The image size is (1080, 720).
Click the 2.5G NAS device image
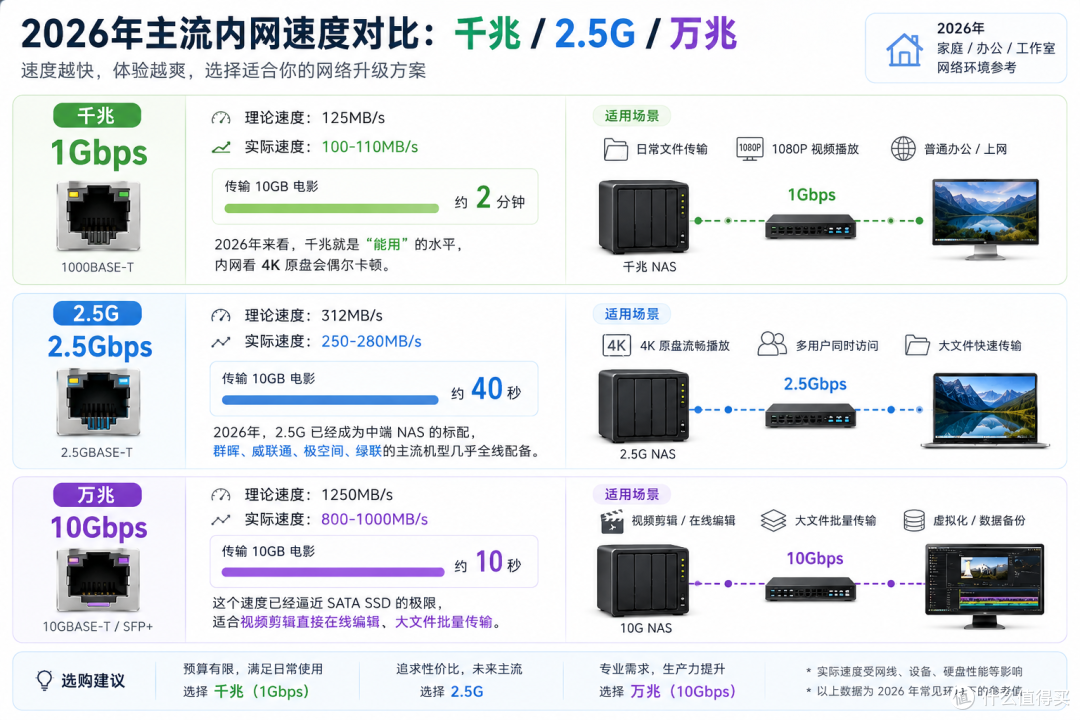644,406
